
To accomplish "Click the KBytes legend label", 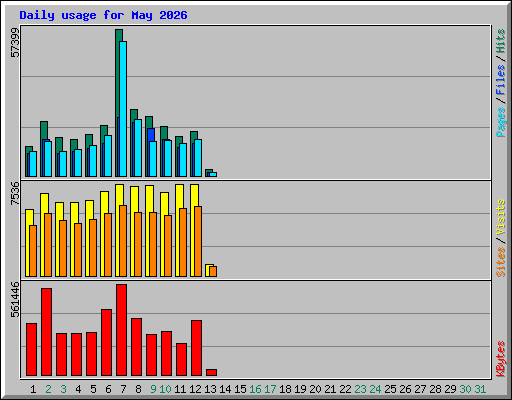I will click(501, 359).
